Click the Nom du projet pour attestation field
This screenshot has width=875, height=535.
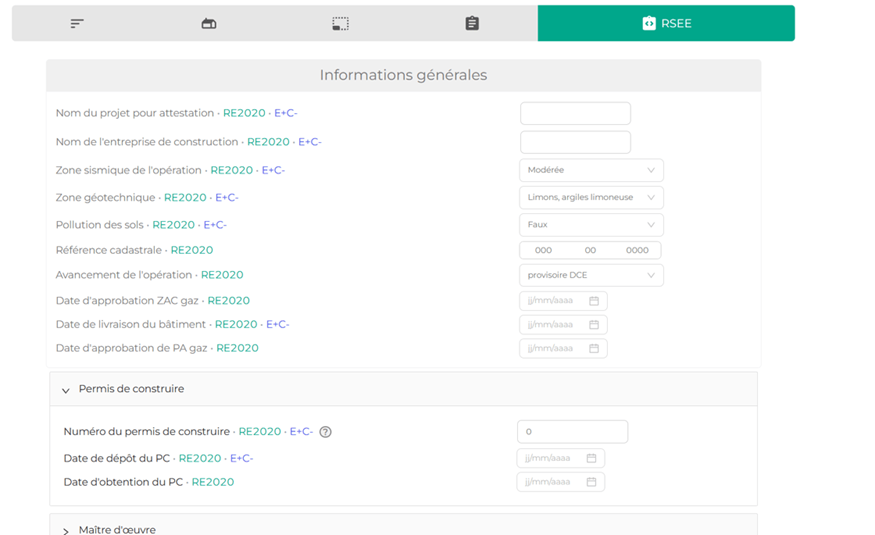pos(575,113)
